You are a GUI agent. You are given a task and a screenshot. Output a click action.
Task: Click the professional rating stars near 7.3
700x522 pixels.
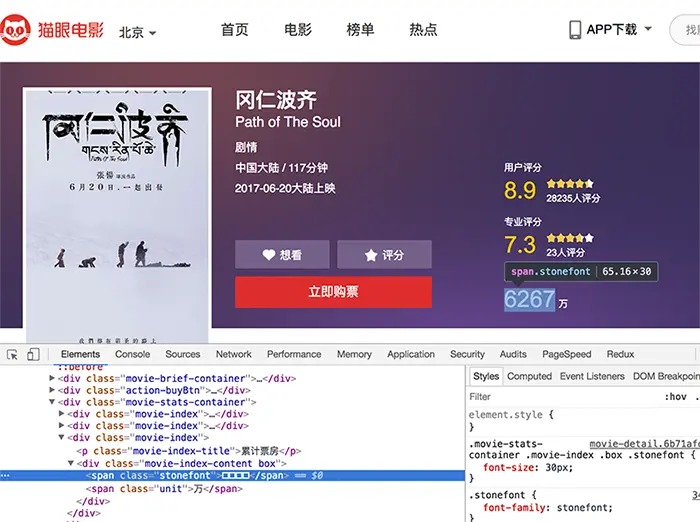570,238
